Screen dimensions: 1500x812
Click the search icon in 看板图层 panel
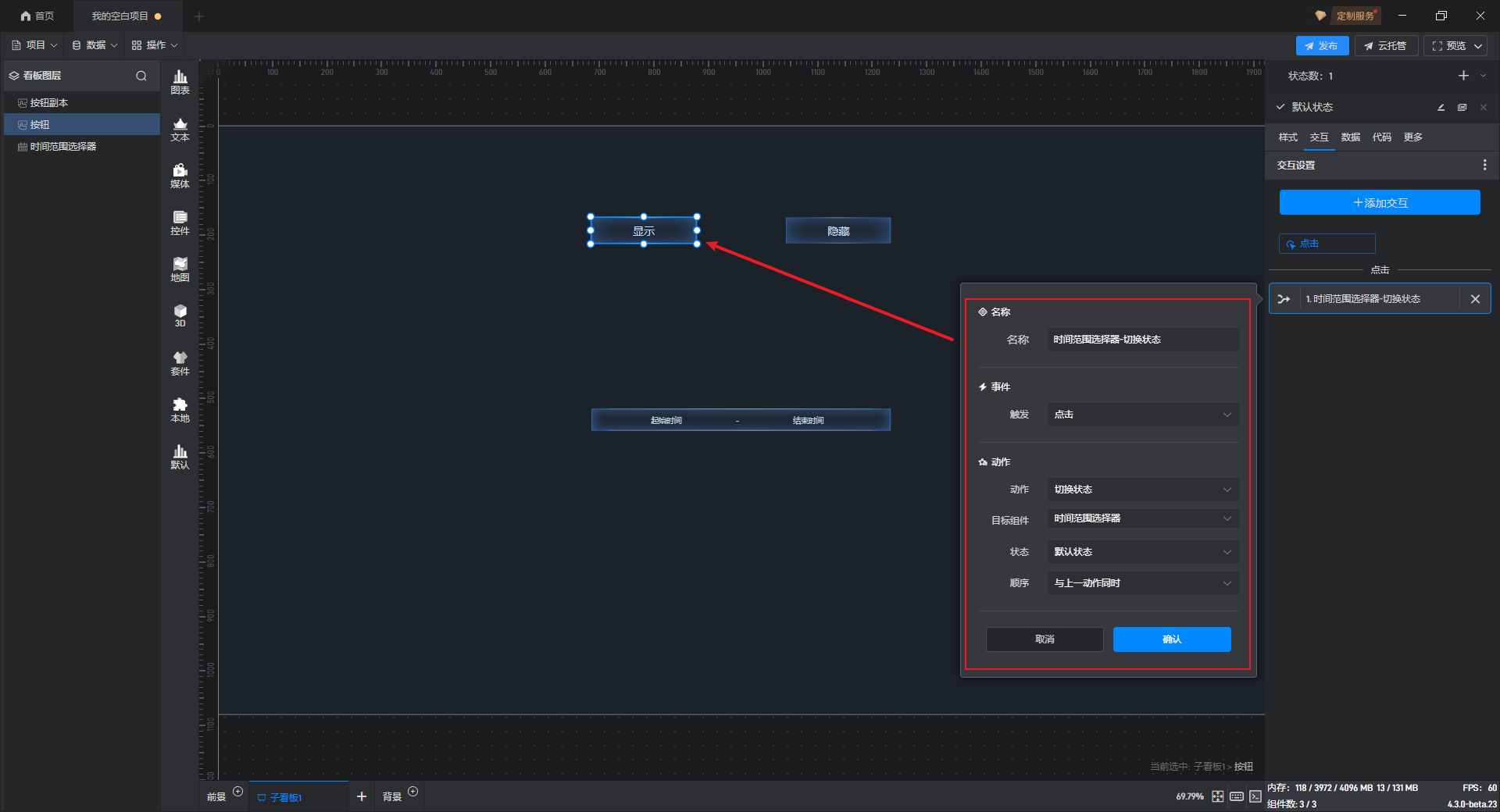click(x=141, y=76)
